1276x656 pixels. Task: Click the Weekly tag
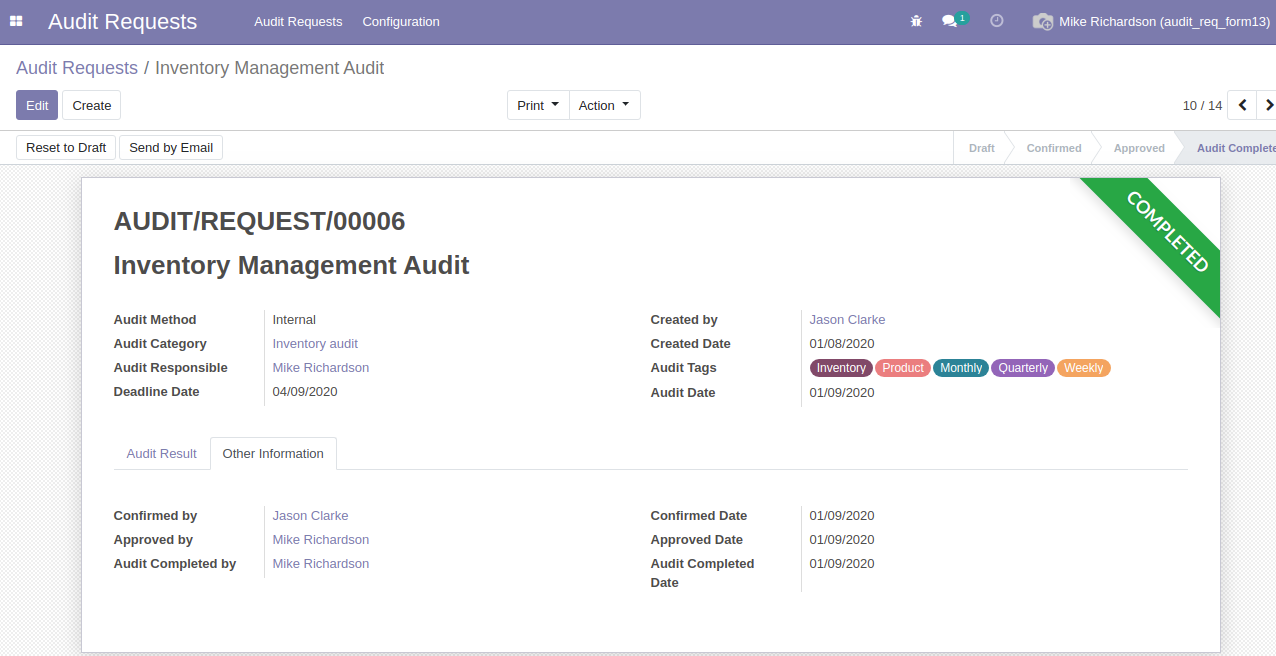pyautogui.click(x=1084, y=368)
